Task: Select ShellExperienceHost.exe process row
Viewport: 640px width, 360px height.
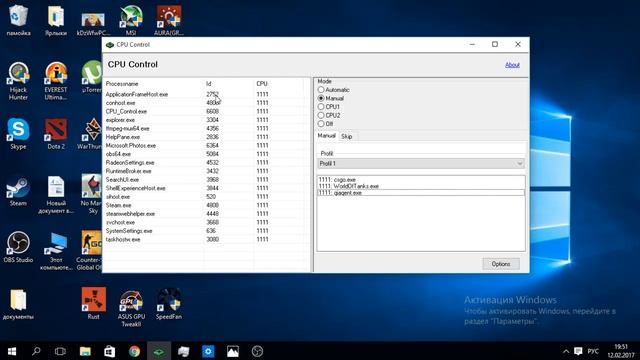Action: pyautogui.click(x=206, y=188)
